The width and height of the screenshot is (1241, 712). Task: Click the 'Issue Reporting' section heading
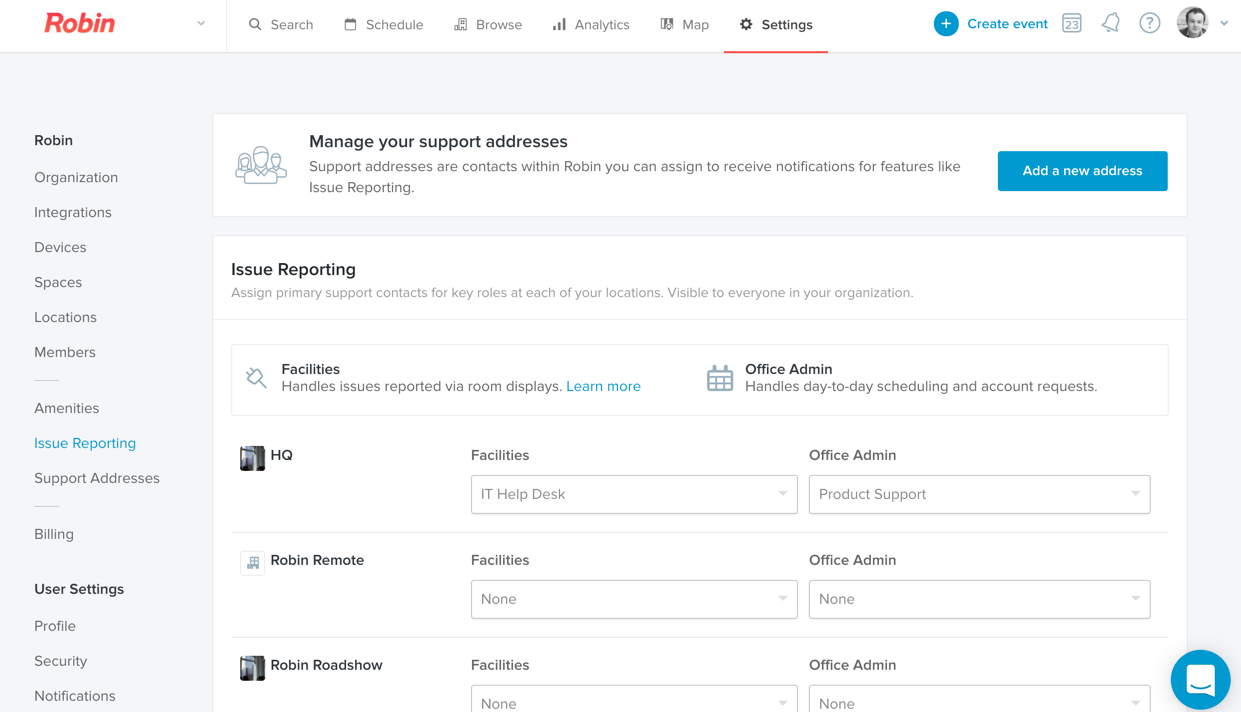point(293,269)
